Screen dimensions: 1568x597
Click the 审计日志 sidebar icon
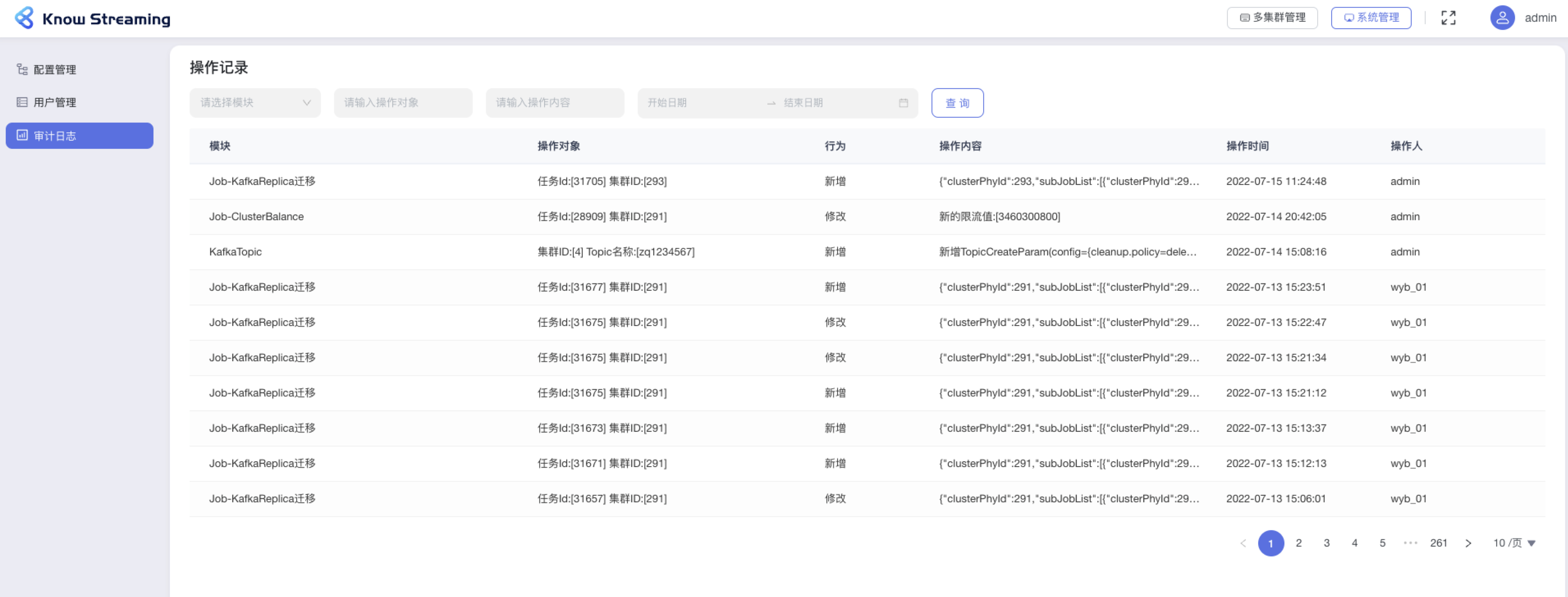[23, 136]
